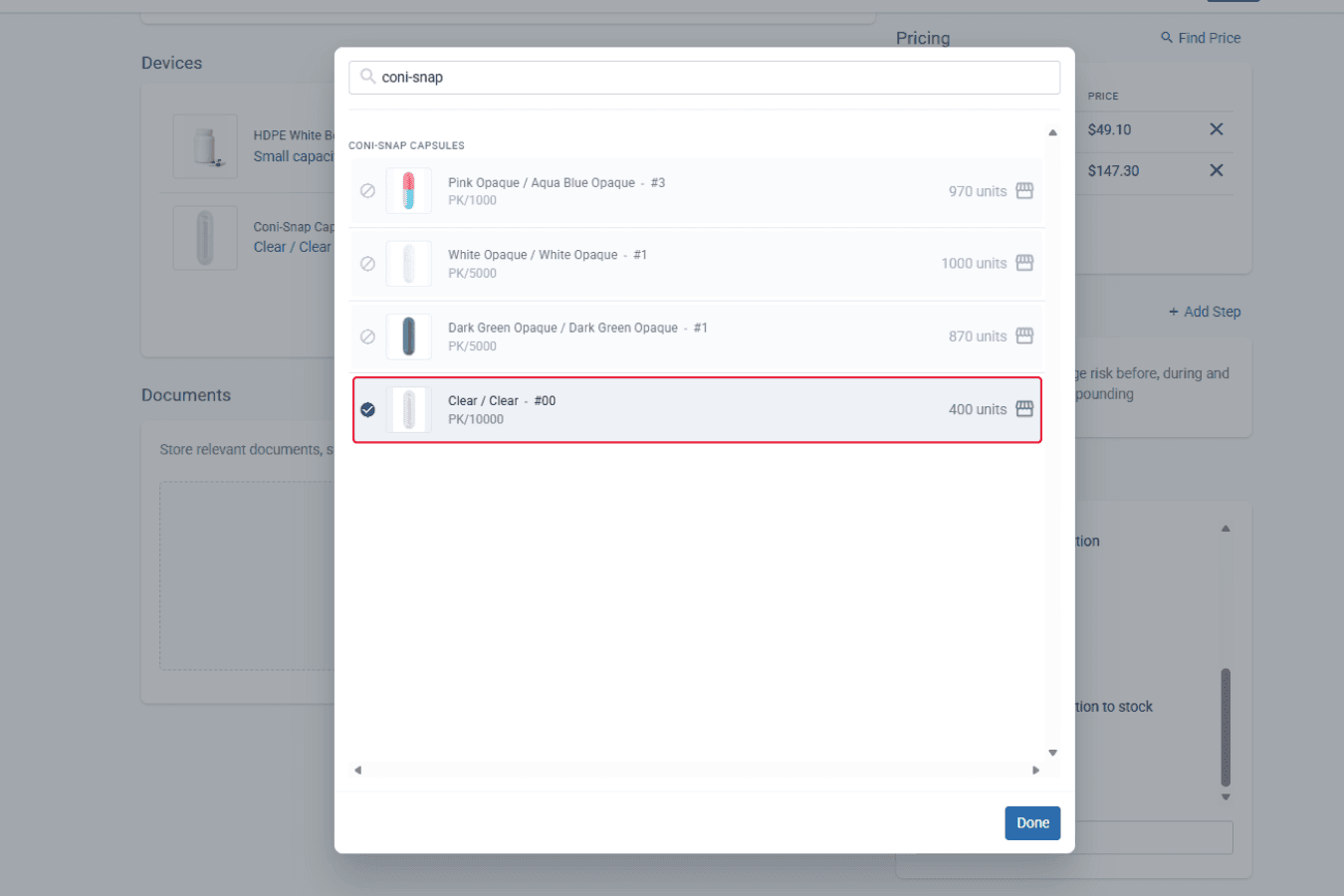Remove the $49.10 price row

coord(1217,129)
